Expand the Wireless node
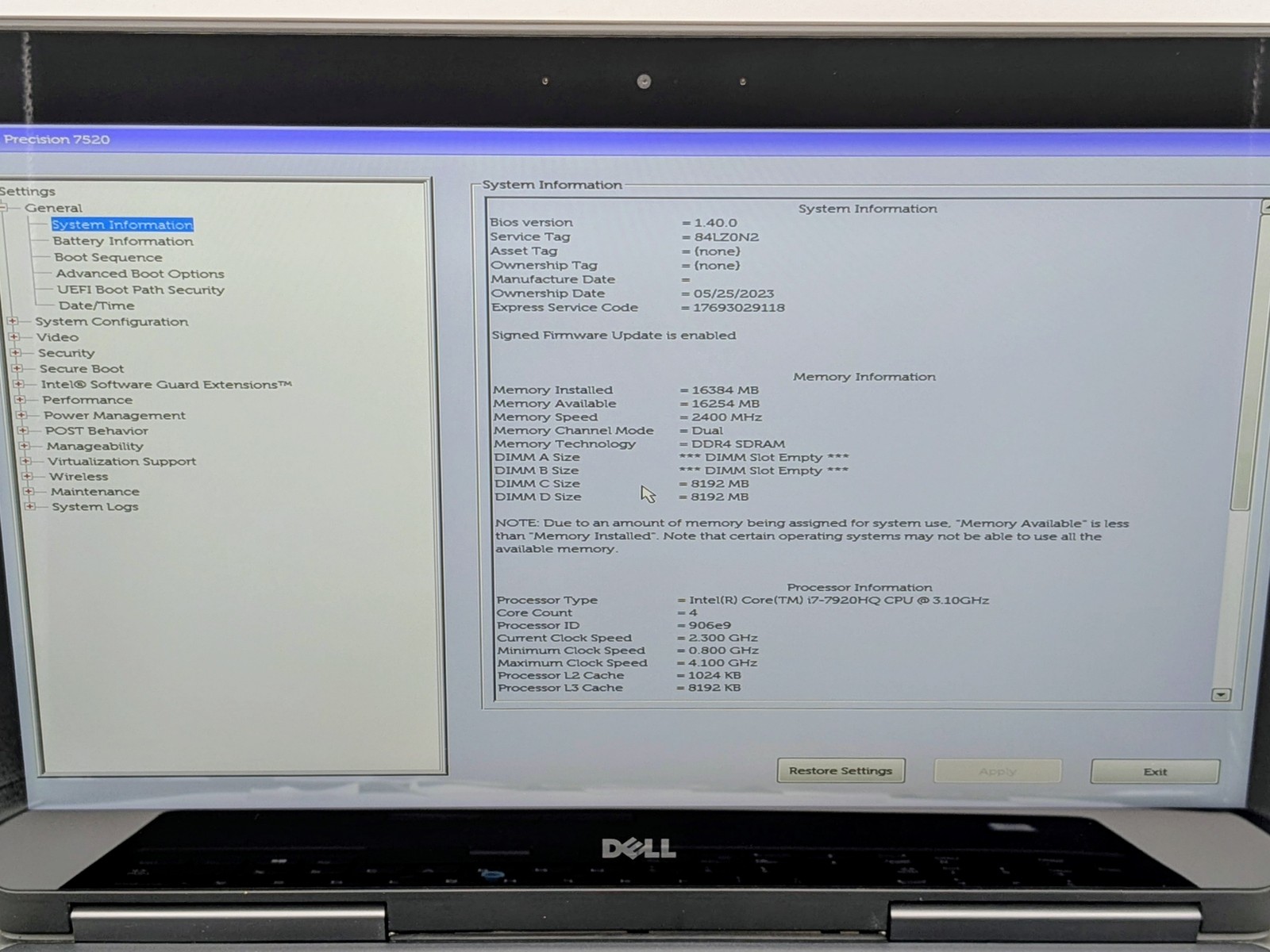The width and height of the screenshot is (1270, 952). (27, 477)
